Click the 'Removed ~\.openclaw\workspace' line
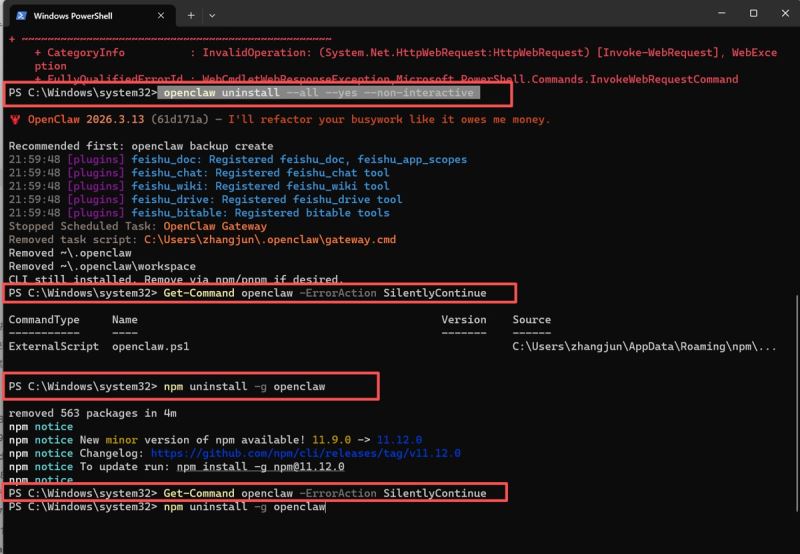The height and width of the screenshot is (554, 800). (102, 266)
